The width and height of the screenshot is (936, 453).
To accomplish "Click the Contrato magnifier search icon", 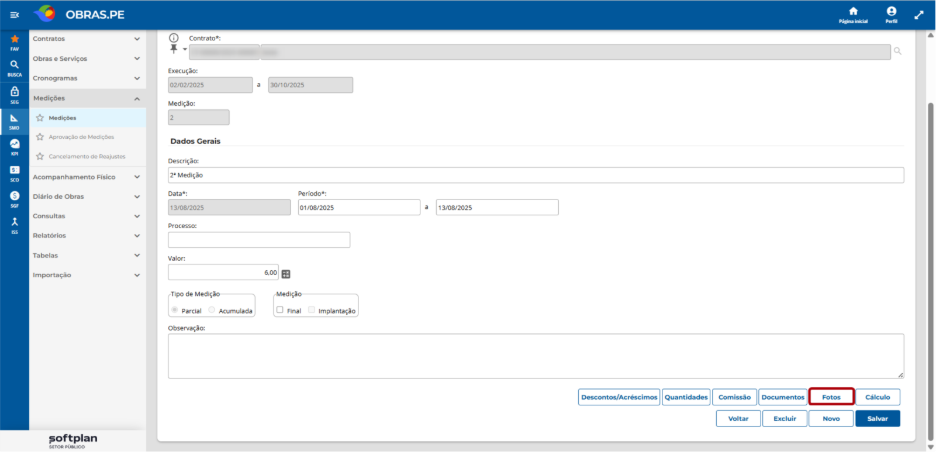I will pos(897,52).
